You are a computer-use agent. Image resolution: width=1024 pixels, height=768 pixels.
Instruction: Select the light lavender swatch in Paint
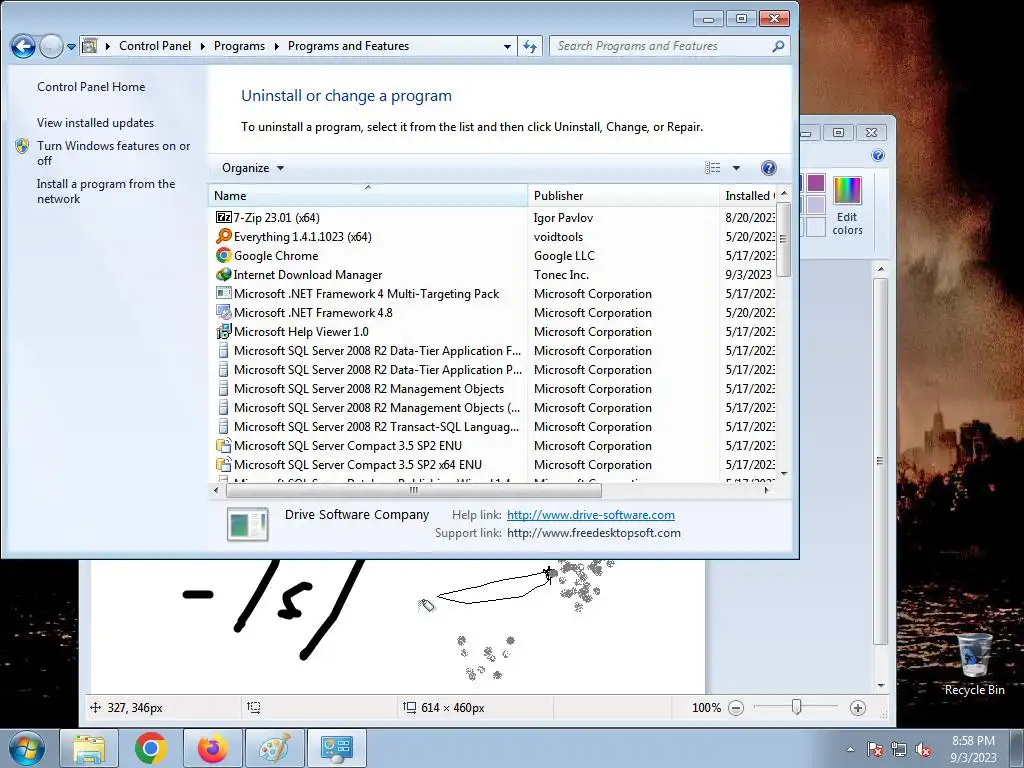[x=816, y=204]
